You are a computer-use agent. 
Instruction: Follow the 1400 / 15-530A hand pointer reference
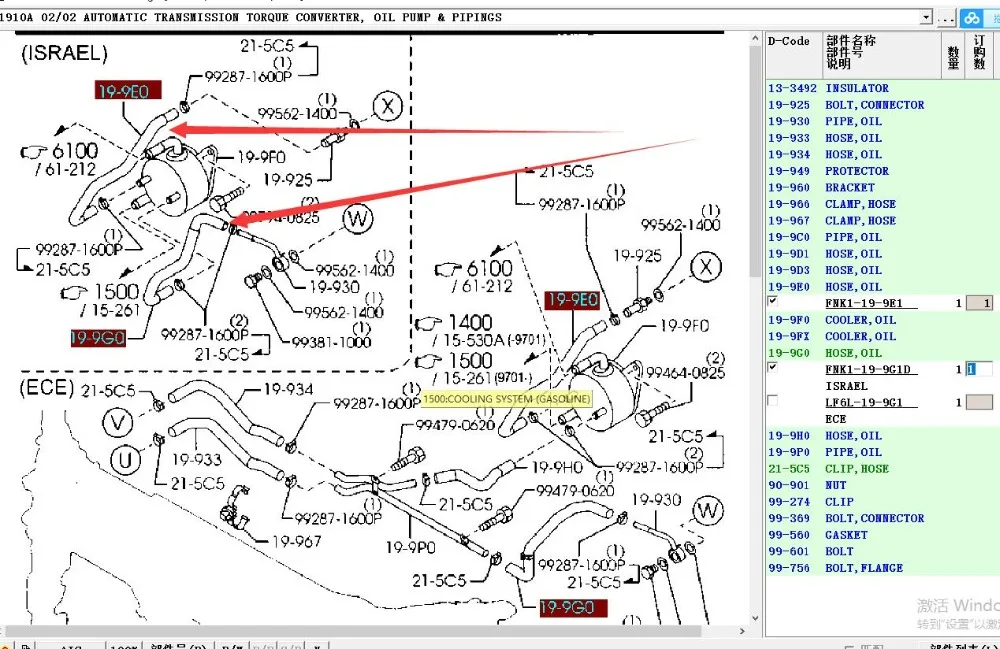429,323
